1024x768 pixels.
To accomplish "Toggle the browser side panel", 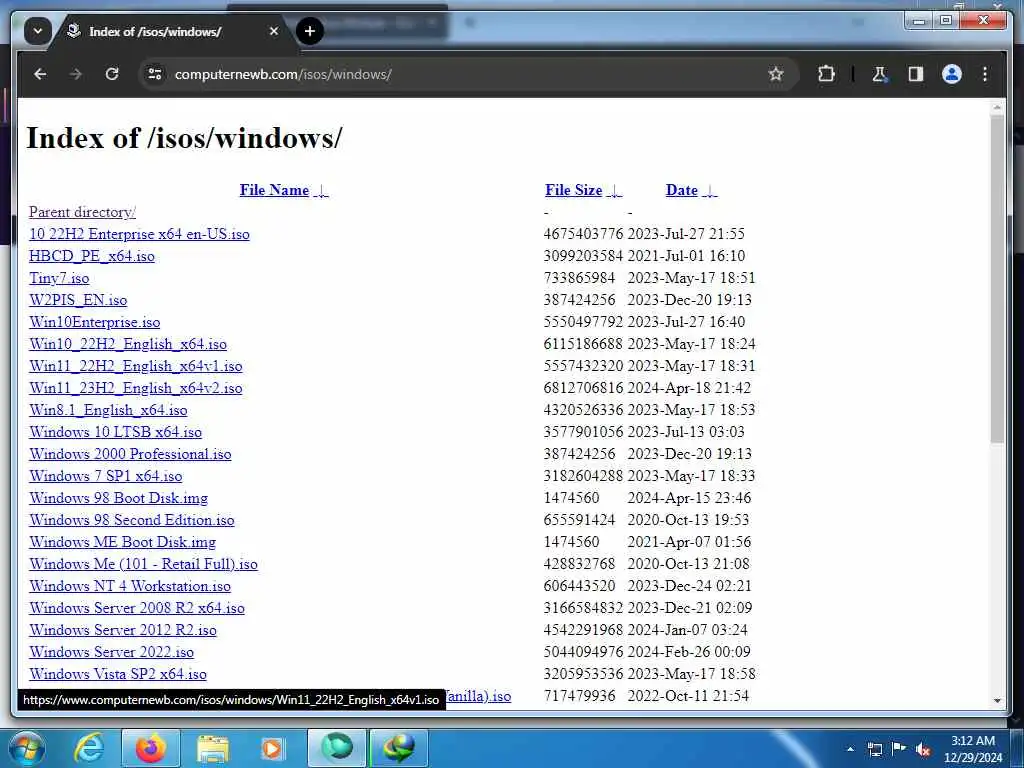I will click(916, 74).
